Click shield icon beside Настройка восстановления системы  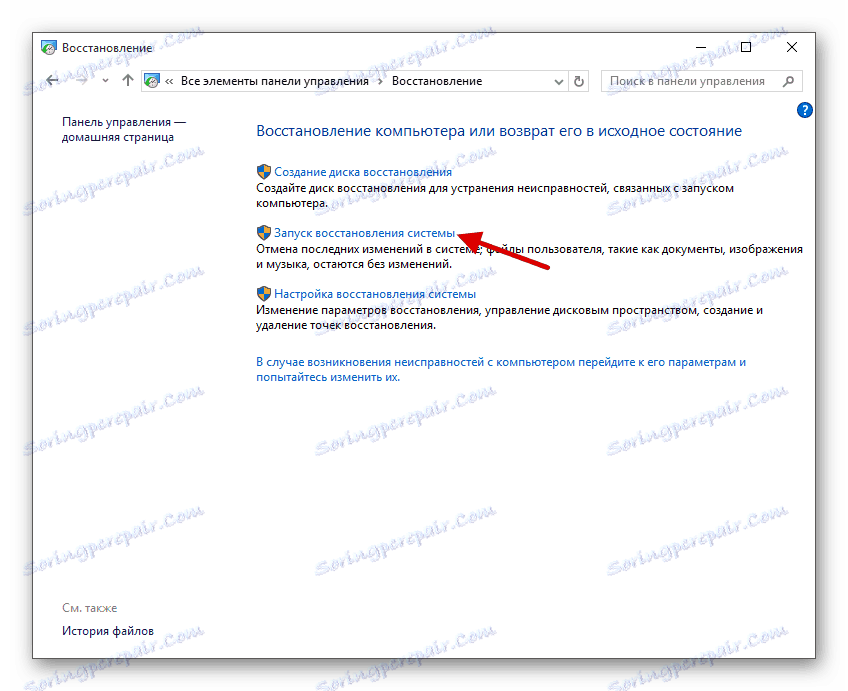263,294
